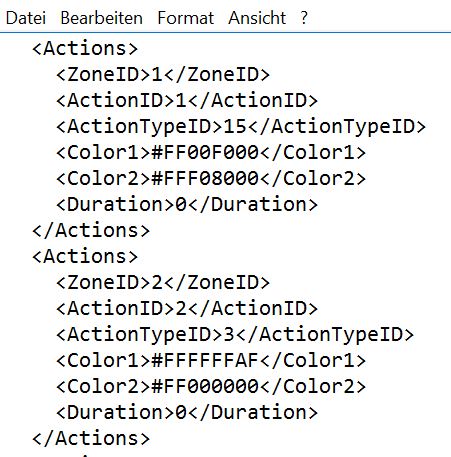Click the first closing </Actions> tag
The width and height of the screenshot is (451, 457).
(91, 230)
